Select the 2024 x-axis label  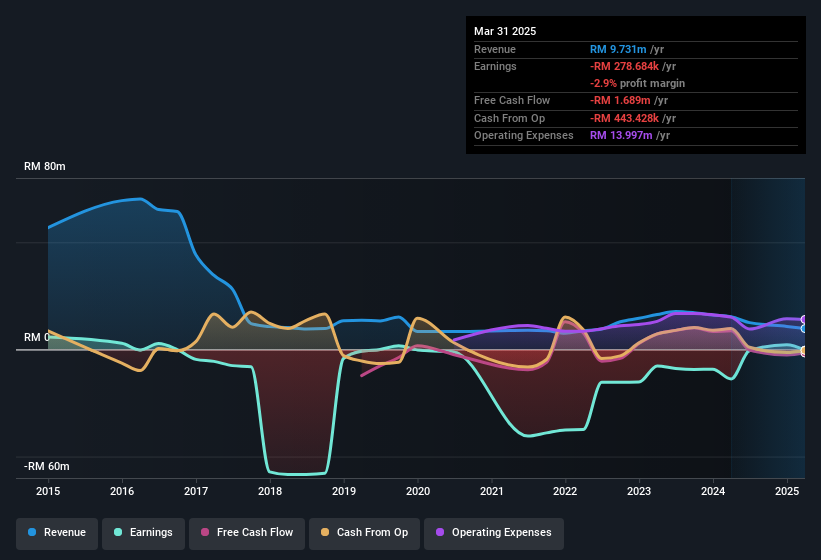point(713,491)
